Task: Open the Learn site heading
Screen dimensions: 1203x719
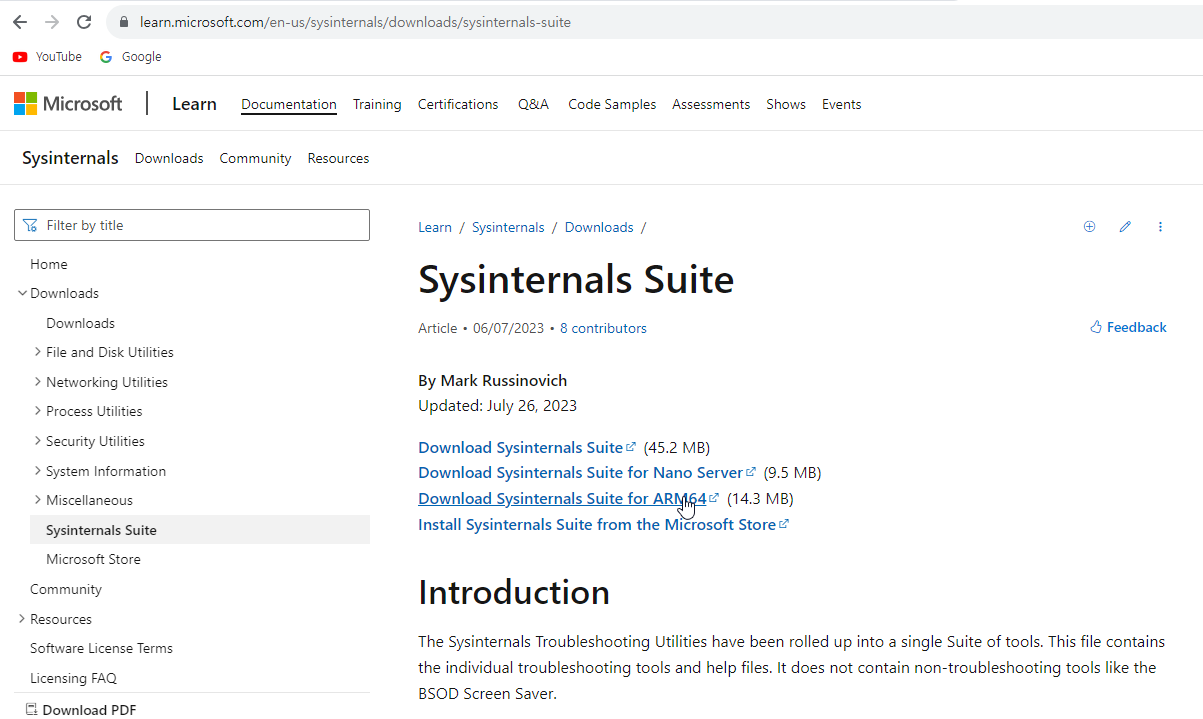Action: tap(194, 104)
